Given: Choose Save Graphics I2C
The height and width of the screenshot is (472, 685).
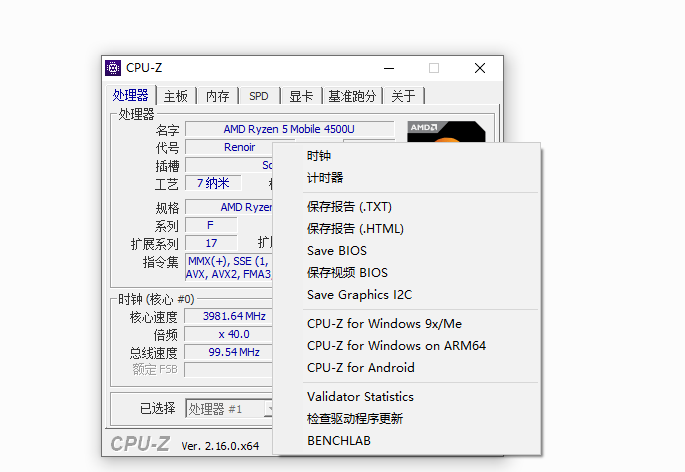Looking at the screenshot, I should (407, 295).
